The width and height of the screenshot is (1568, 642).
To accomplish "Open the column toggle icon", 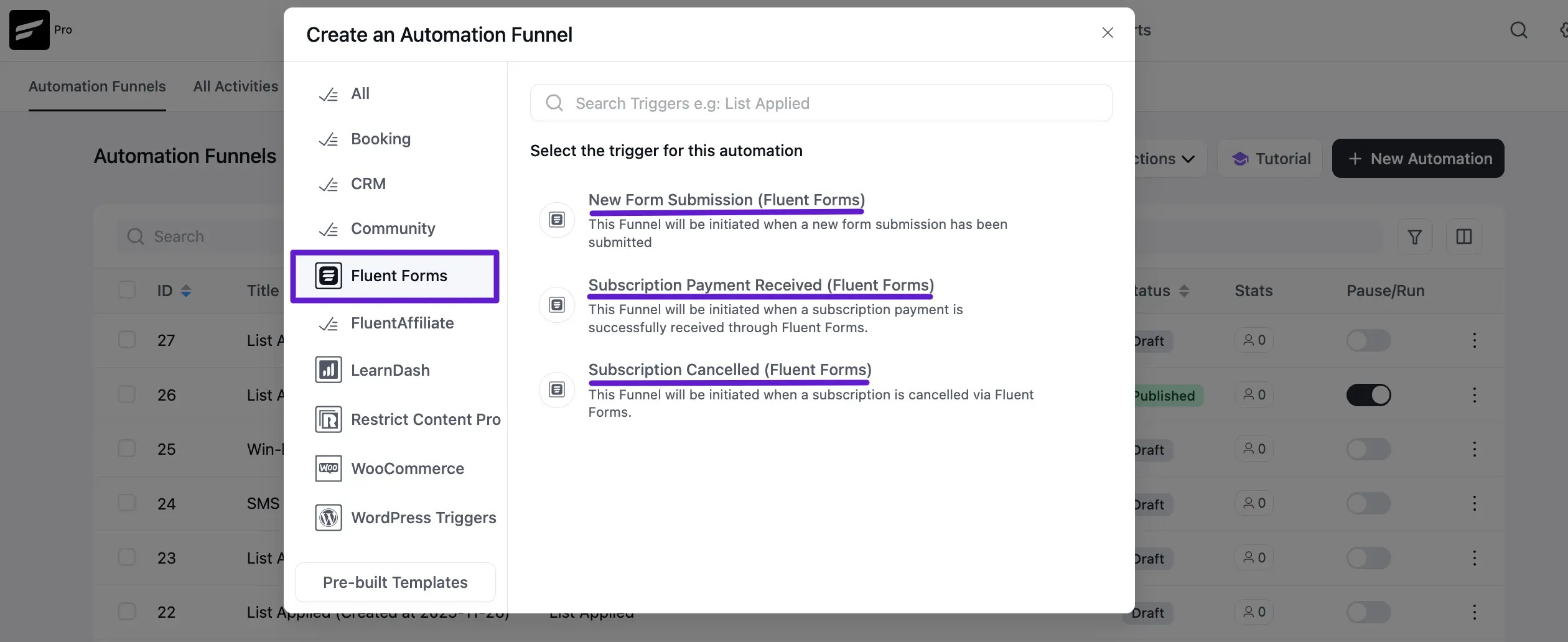I will point(1464,237).
